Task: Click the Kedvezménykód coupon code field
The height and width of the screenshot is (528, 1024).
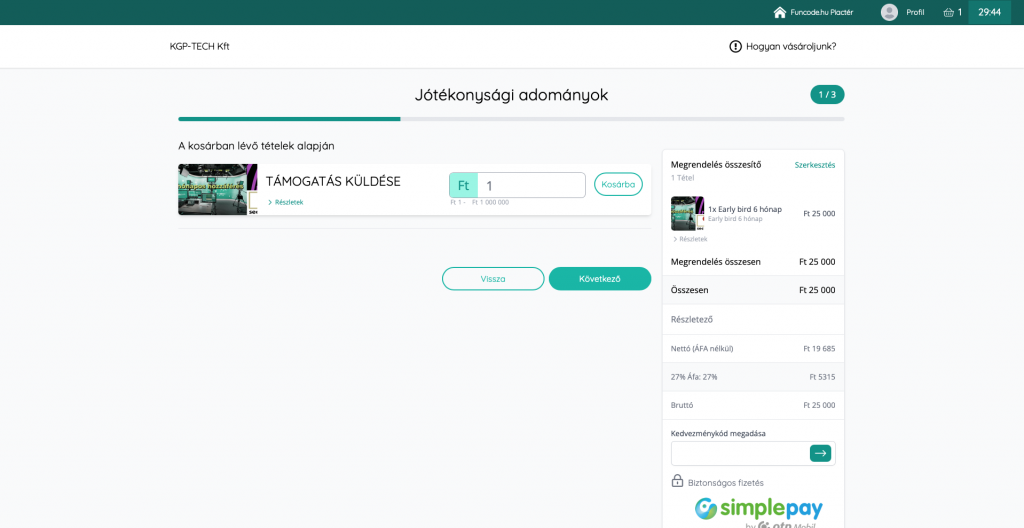Action: [738, 453]
